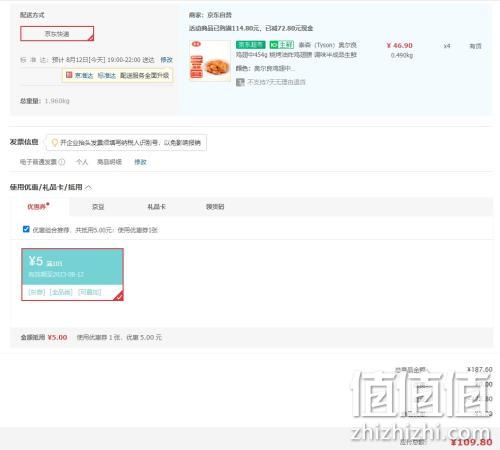Viewport: 500px width, 450px height.
Task: Click the lightbulb tip icon in invoice info
Action: pyautogui.click(x=54, y=143)
